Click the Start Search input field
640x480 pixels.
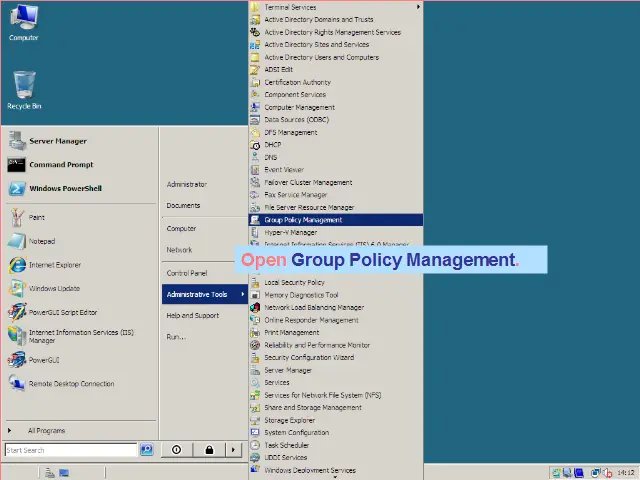coord(71,450)
